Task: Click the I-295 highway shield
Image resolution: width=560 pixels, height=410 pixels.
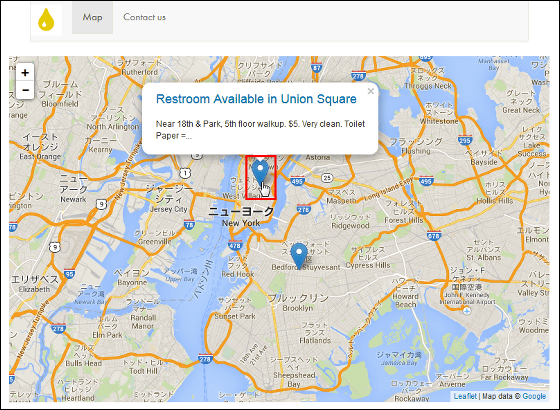Action: pyautogui.click(x=464, y=140)
